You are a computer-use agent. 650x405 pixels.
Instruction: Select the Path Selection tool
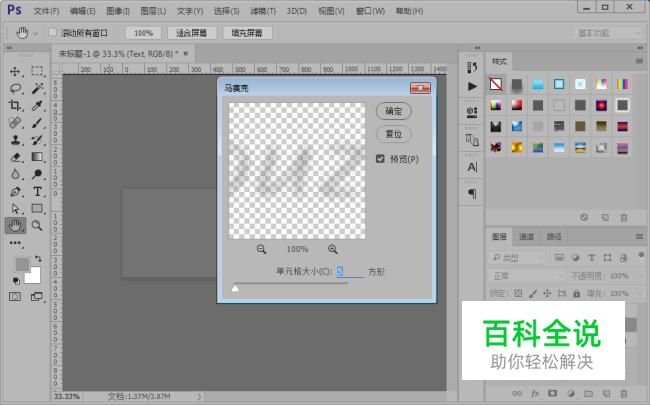click(15, 209)
